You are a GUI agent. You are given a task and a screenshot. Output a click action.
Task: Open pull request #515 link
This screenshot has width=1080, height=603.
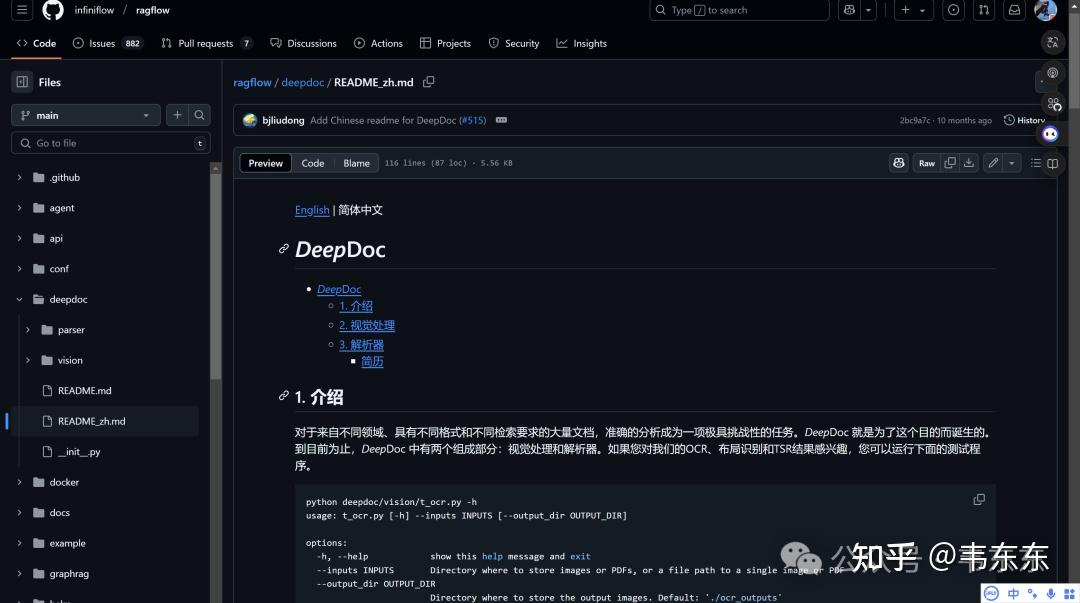pyautogui.click(x=472, y=120)
